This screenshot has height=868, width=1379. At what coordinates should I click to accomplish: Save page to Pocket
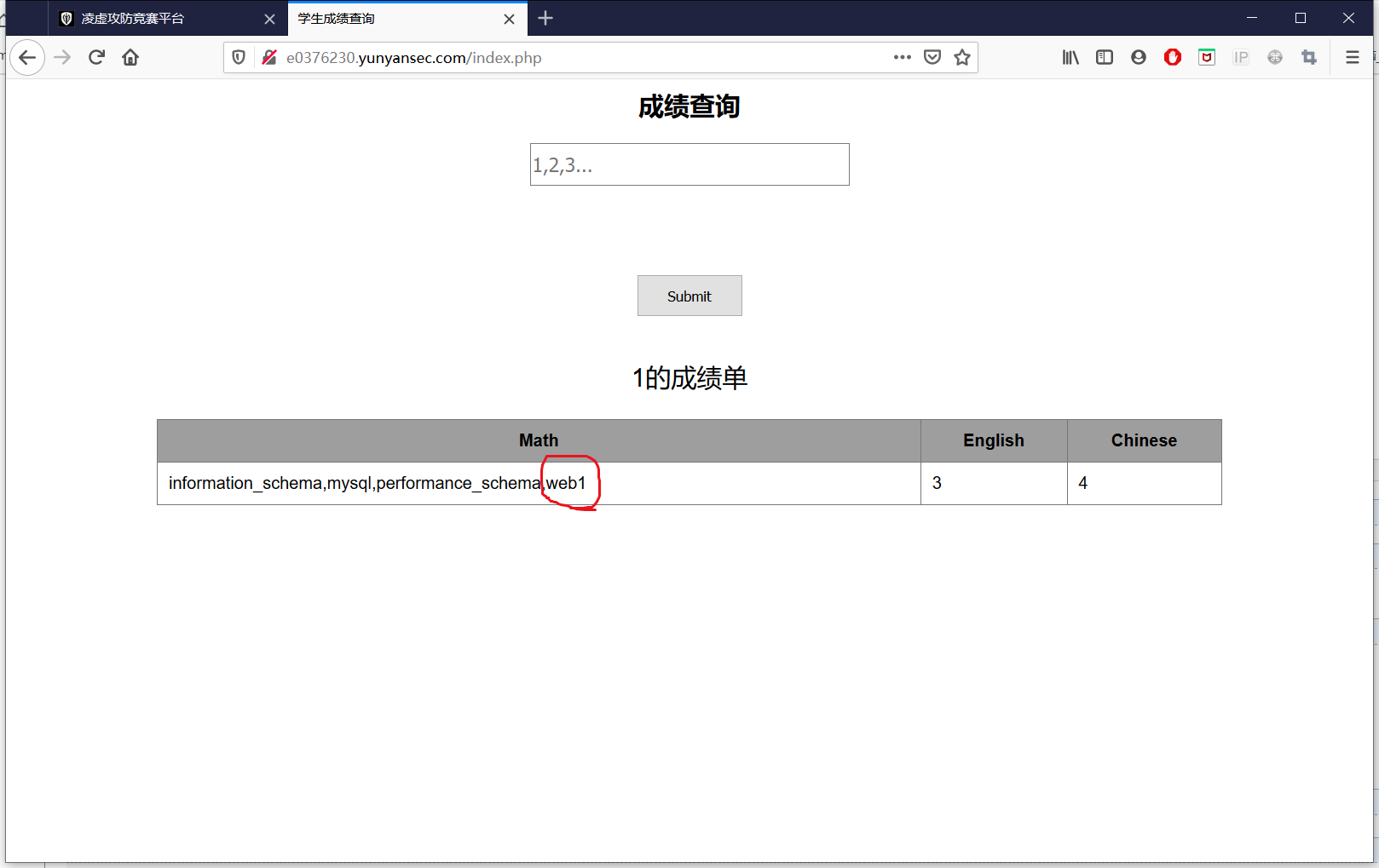[x=932, y=57]
